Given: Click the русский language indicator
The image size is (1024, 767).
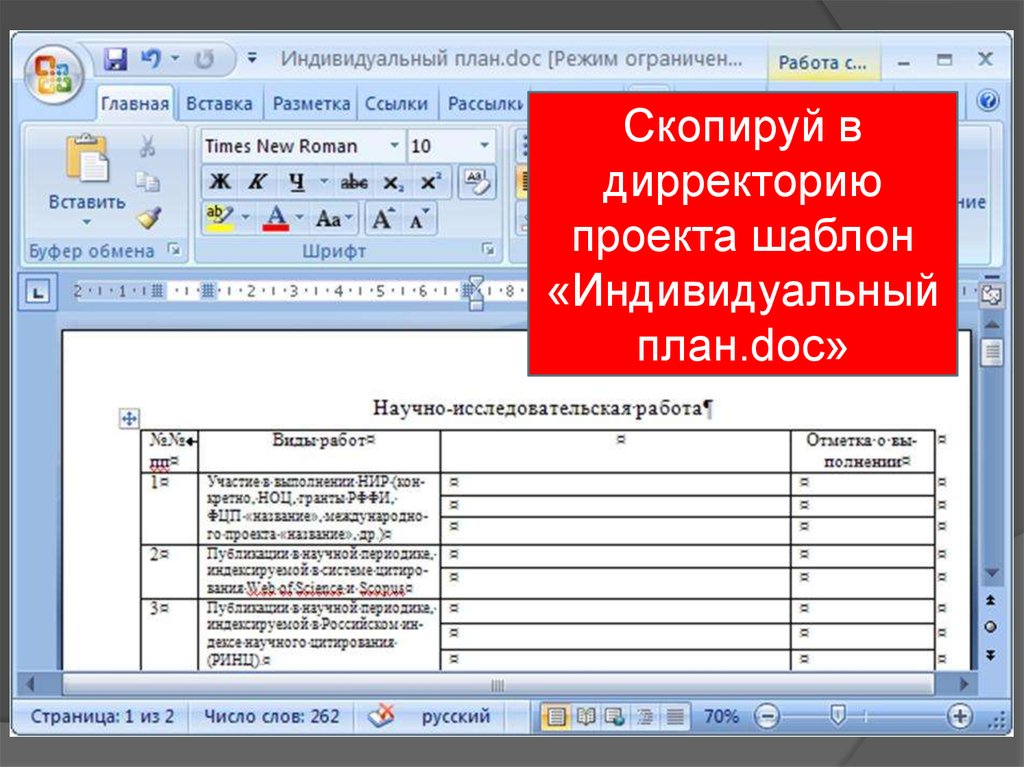Looking at the screenshot, I should [455, 716].
